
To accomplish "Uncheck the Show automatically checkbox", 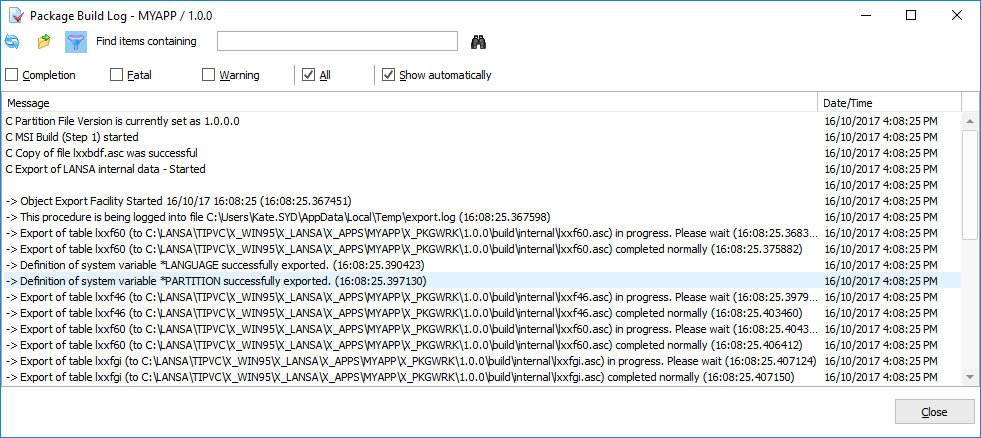I will [388, 75].
